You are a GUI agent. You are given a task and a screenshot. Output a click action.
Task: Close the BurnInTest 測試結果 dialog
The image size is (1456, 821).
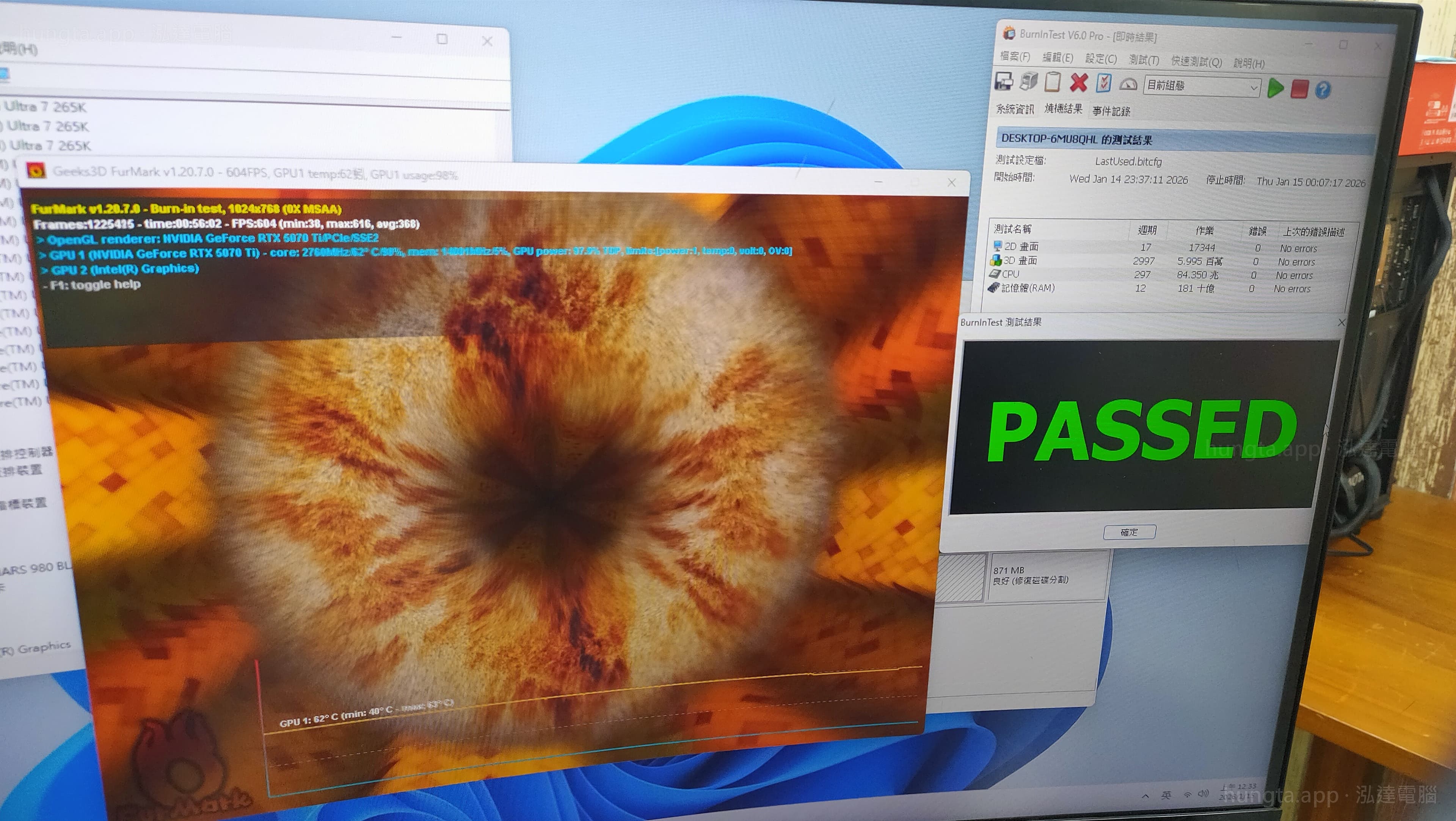pos(1341,323)
